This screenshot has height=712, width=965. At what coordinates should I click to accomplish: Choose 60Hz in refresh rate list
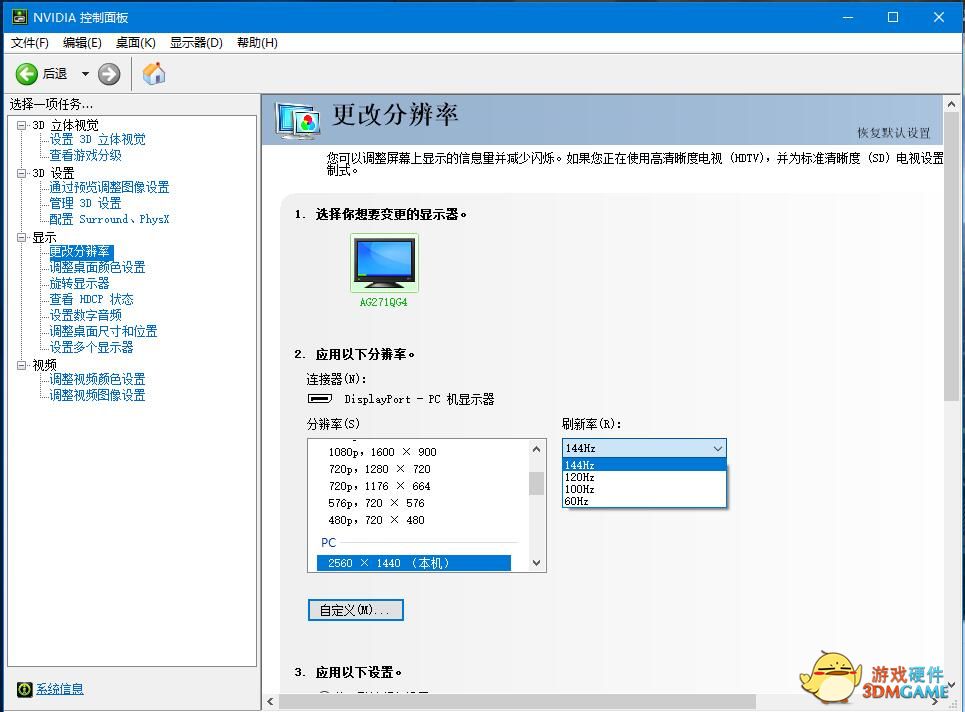pyautogui.click(x=644, y=501)
